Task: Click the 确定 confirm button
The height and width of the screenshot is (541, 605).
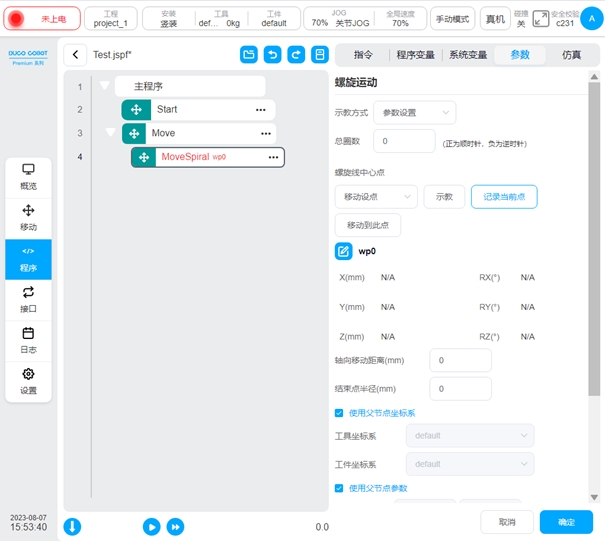Action: [566, 522]
